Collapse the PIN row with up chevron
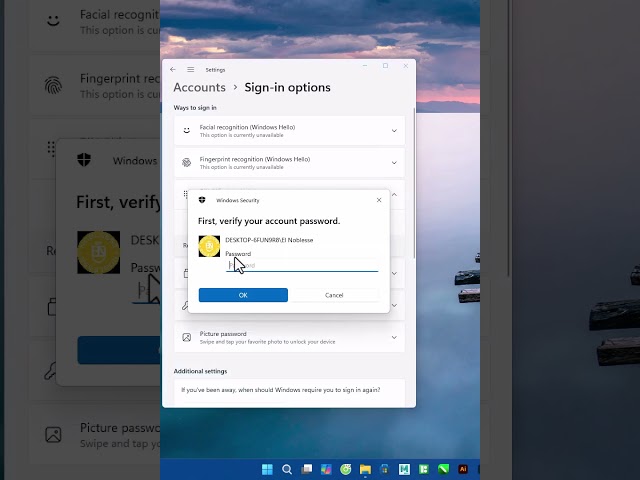This screenshot has height=480, width=640. point(394,195)
